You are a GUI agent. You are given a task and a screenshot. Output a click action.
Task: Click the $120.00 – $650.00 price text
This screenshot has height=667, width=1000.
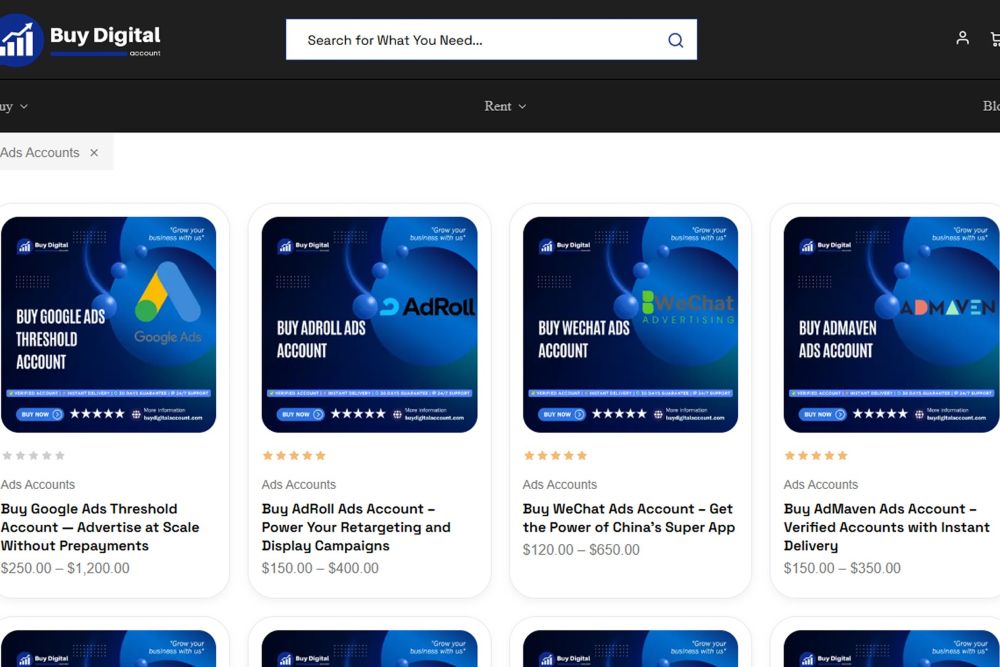581,550
